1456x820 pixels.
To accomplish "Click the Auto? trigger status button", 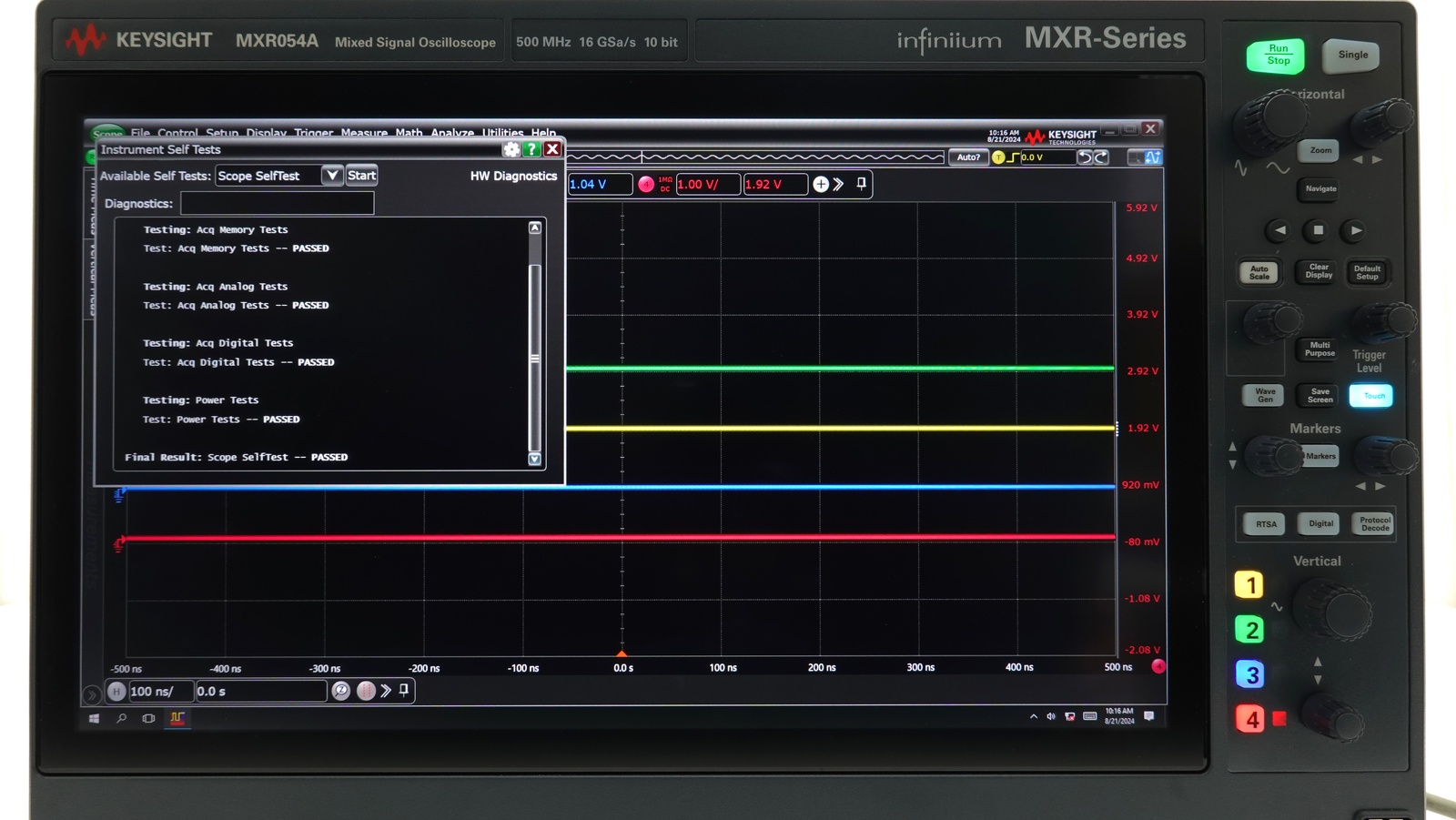I will (968, 157).
